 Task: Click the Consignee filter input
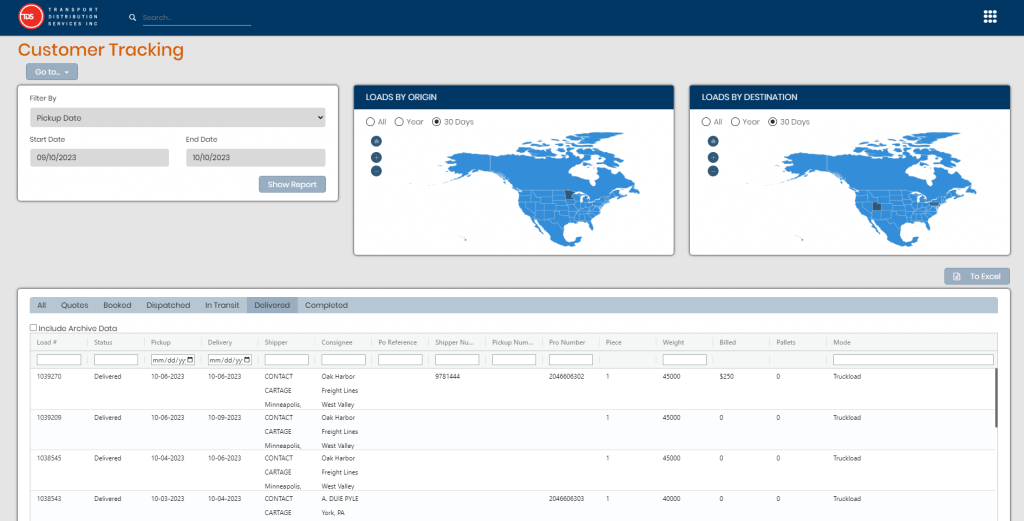click(344, 360)
